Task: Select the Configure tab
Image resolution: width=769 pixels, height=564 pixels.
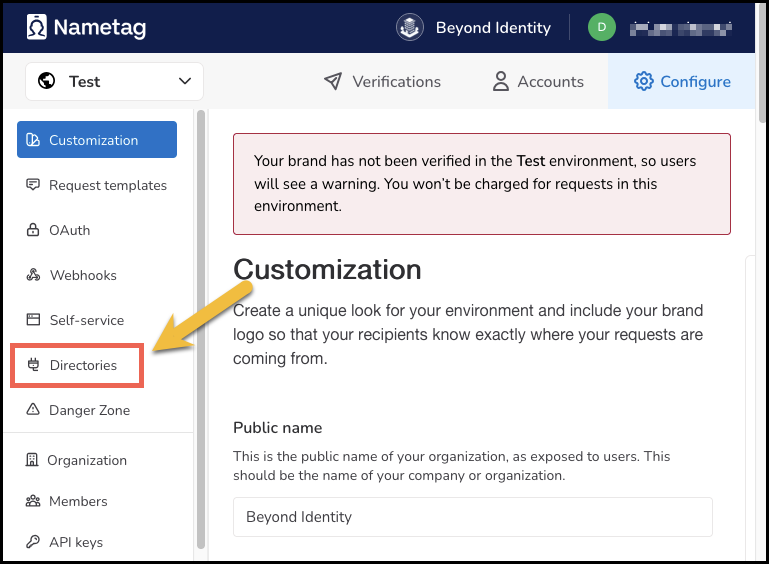Action: coord(683,82)
